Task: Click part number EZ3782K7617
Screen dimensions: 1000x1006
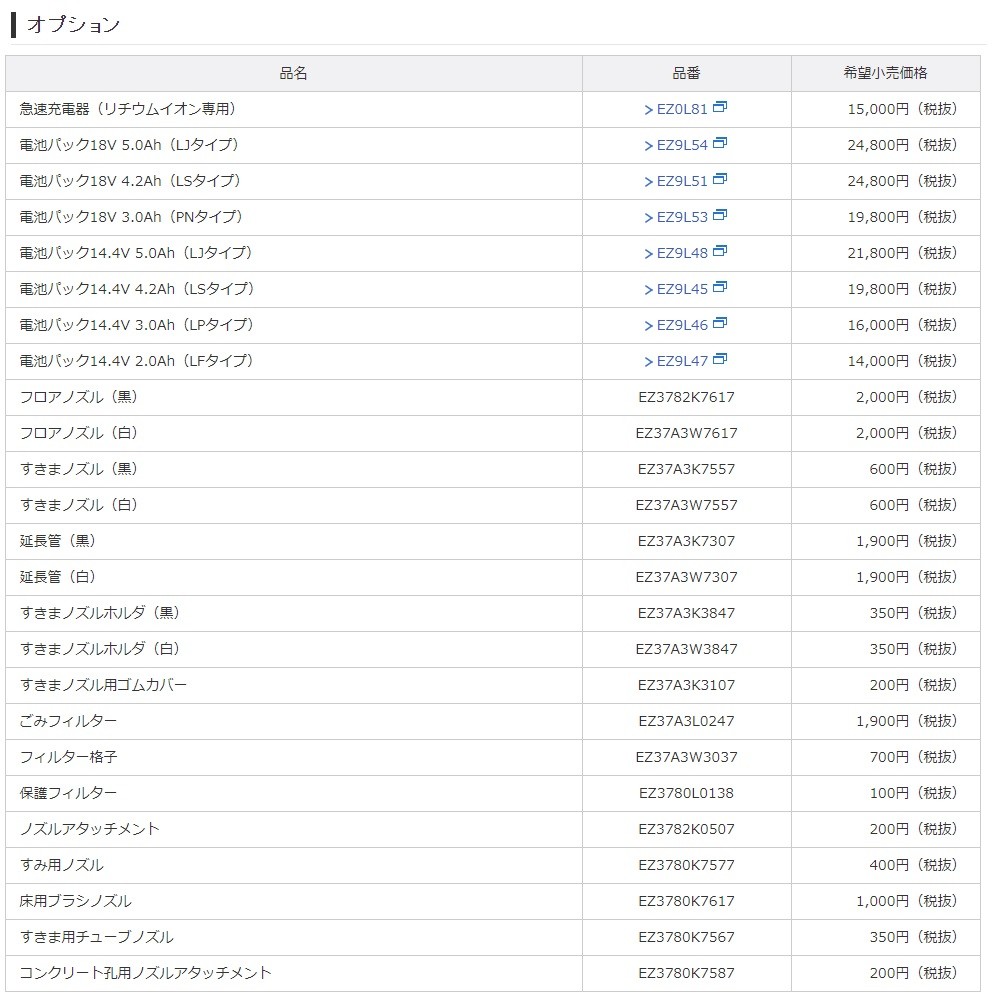Action: pos(686,397)
